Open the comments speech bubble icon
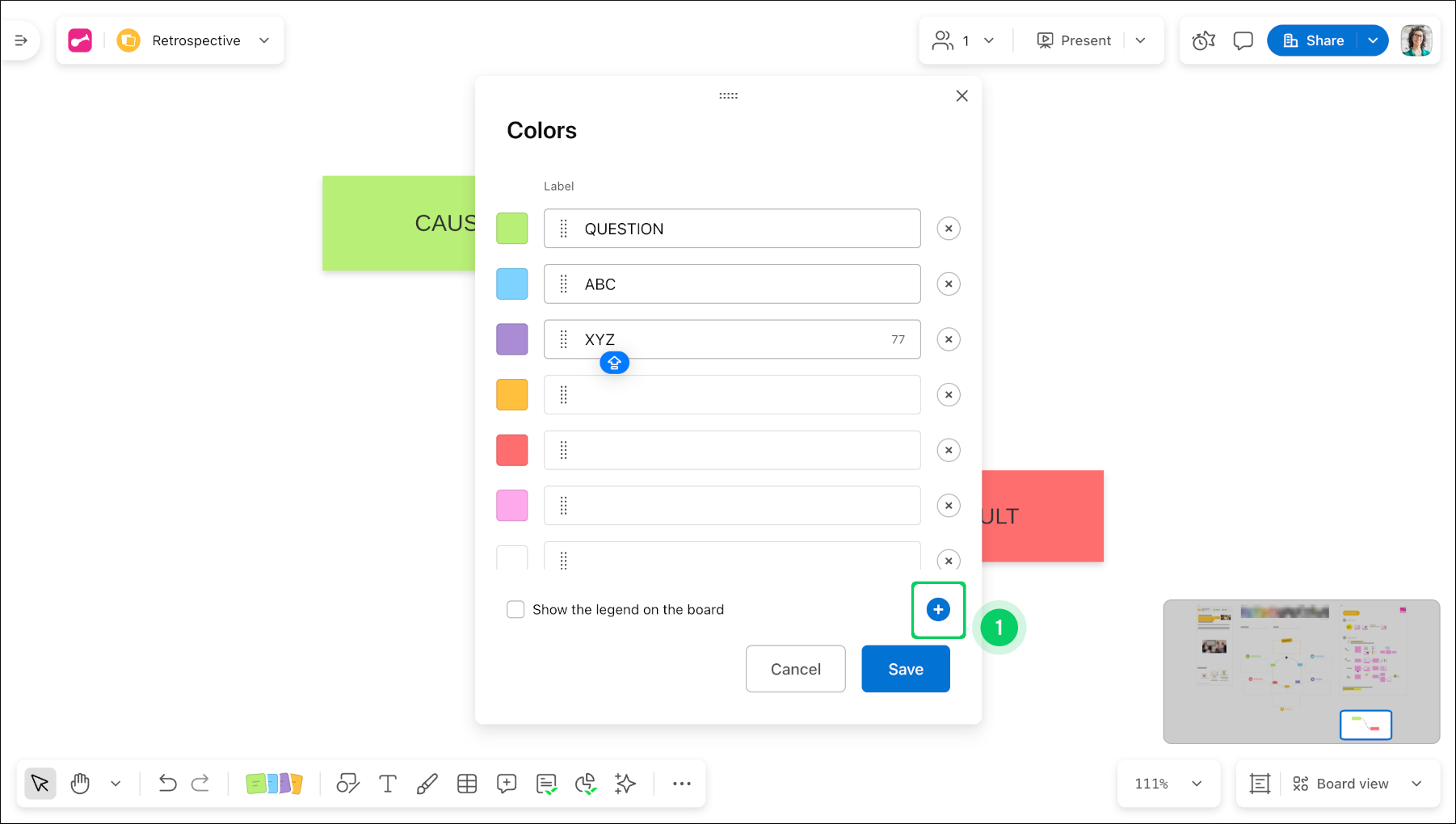The image size is (1456, 824). (1243, 40)
